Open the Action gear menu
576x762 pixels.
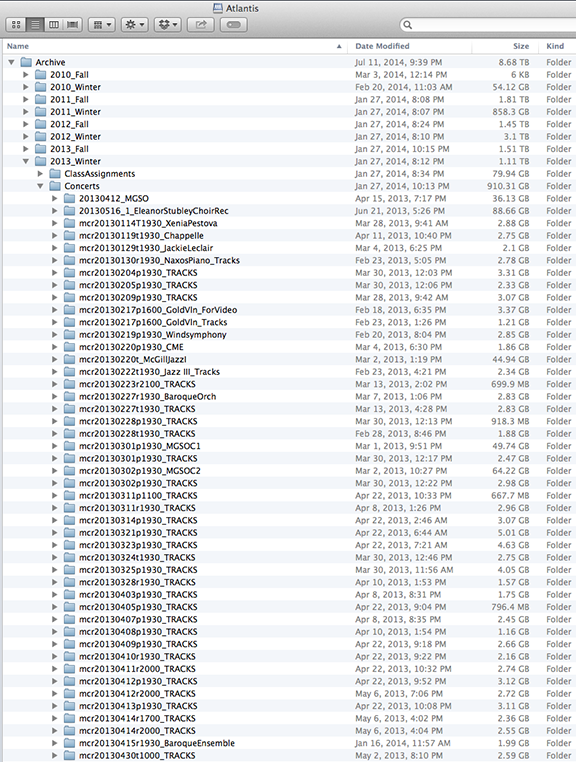135,25
